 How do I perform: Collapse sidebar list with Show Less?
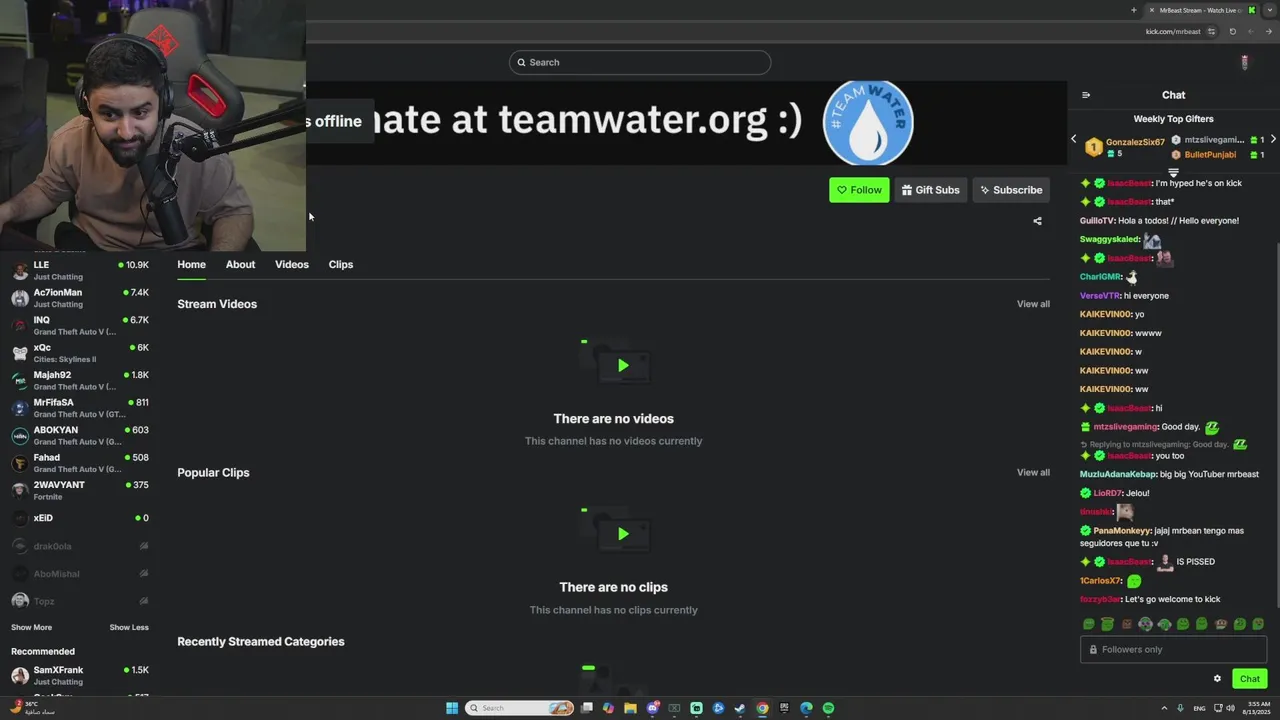(129, 627)
